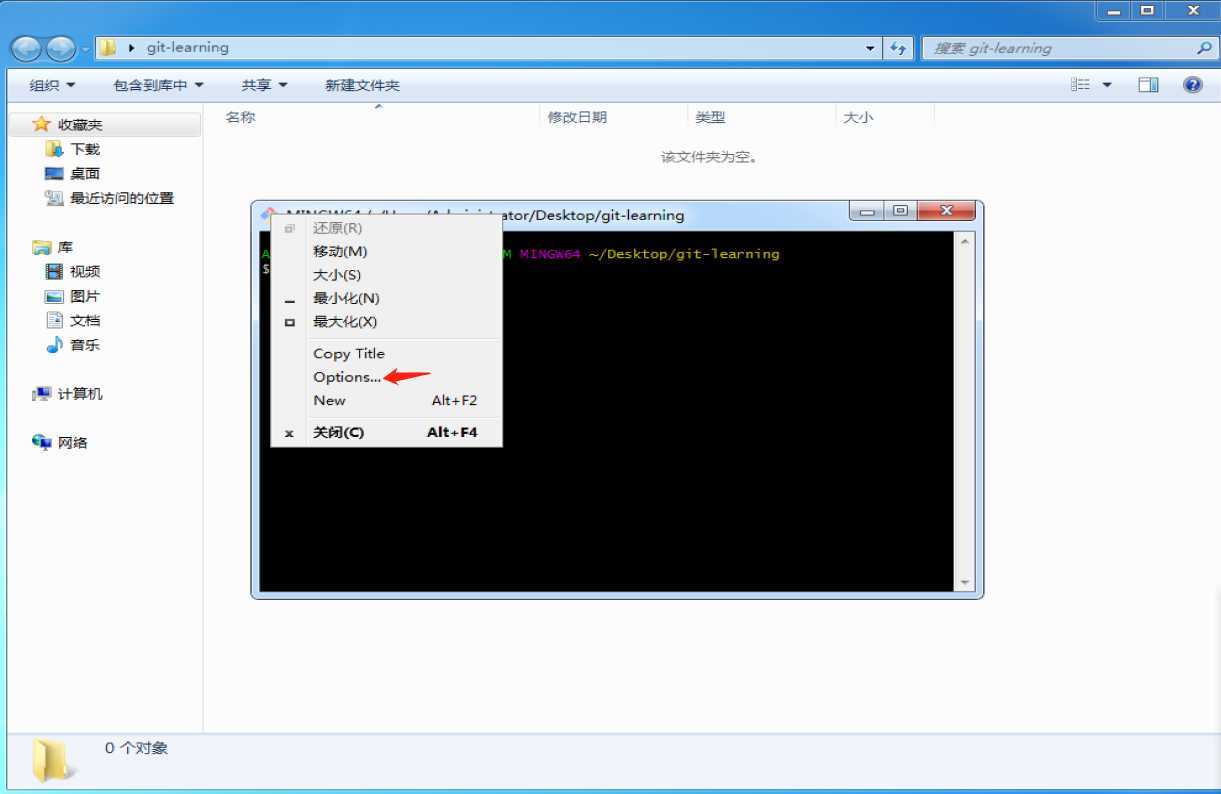Click the search magnifier icon
The width and height of the screenshot is (1221, 794).
click(1204, 47)
